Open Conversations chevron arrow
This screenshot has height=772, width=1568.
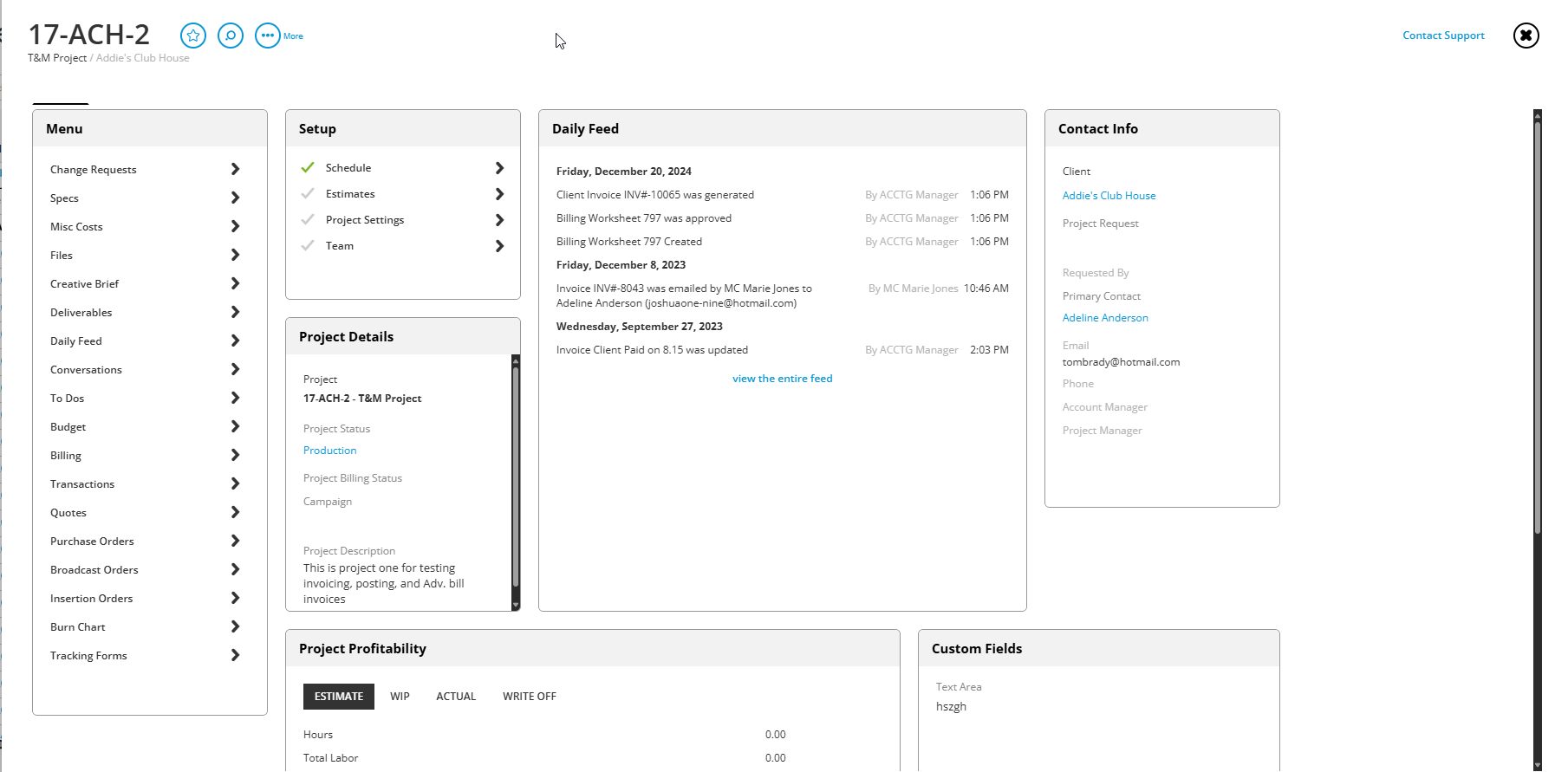(235, 369)
